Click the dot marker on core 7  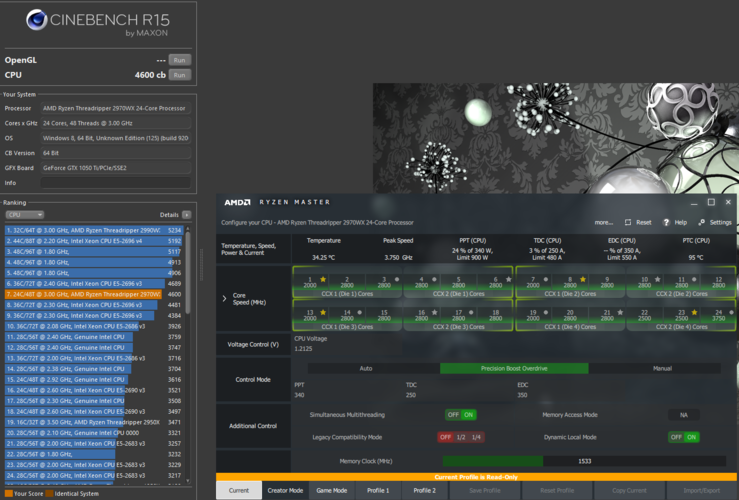point(546,279)
